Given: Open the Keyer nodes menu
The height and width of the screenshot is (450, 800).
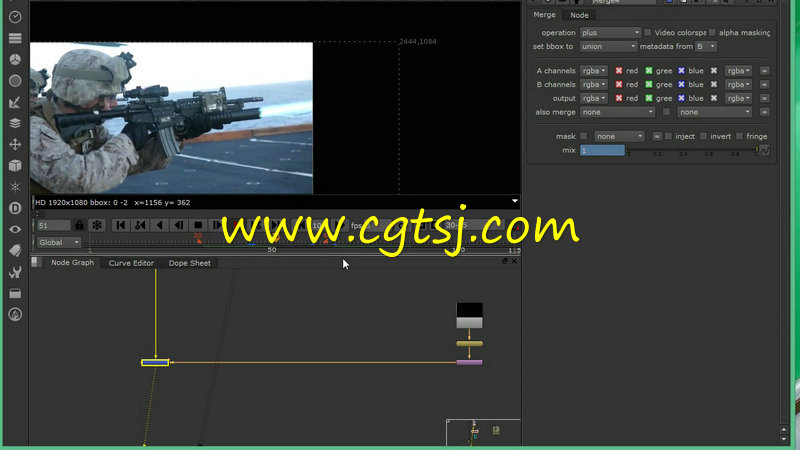Looking at the screenshot, I should click(x=15, y=102).
